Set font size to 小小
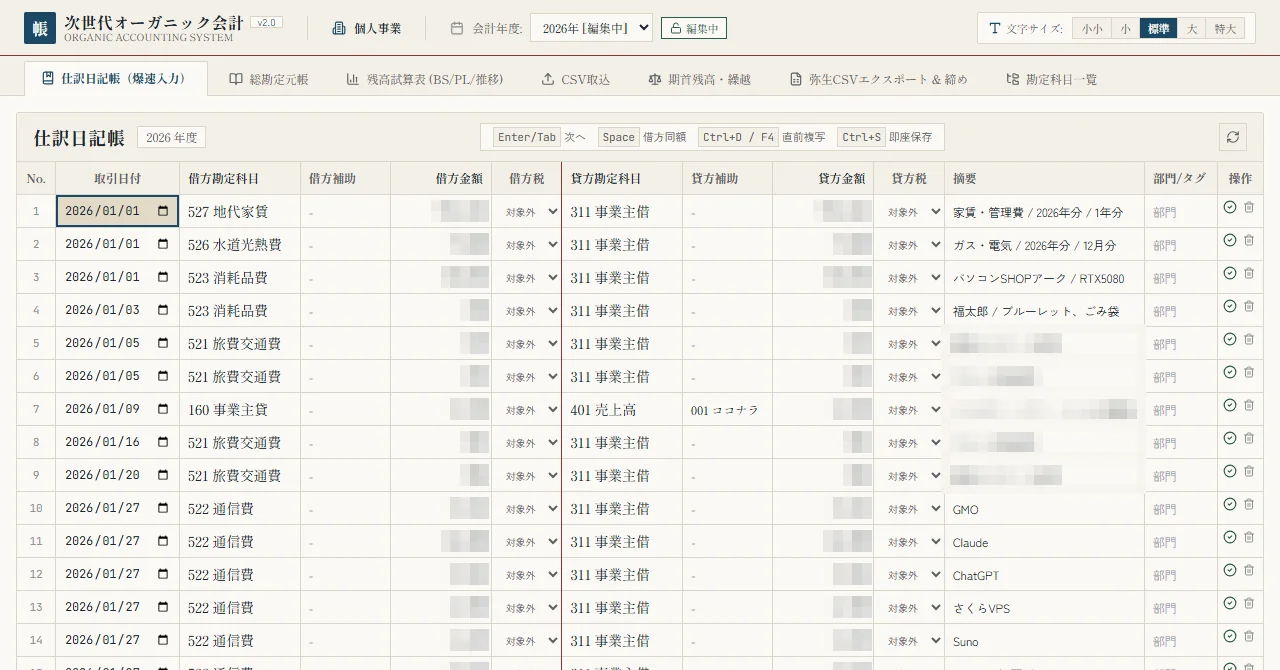This screenshot has width=1280, height=670. (x=1091, y=29)
